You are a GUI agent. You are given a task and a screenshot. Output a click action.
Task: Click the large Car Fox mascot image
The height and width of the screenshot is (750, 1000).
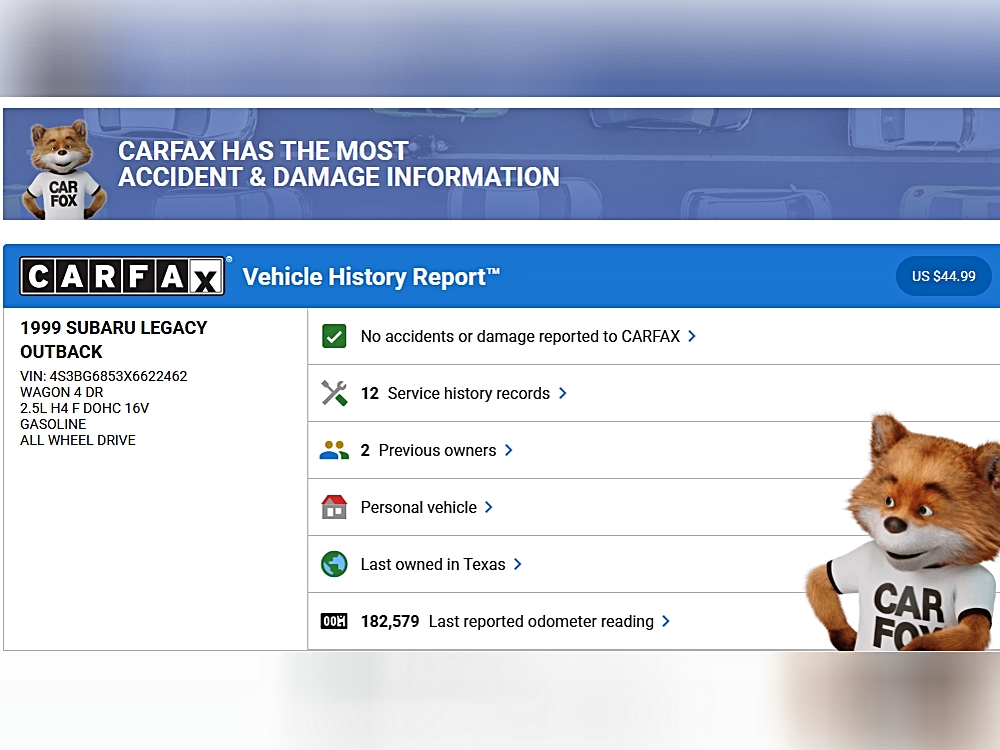coord(905,540)
